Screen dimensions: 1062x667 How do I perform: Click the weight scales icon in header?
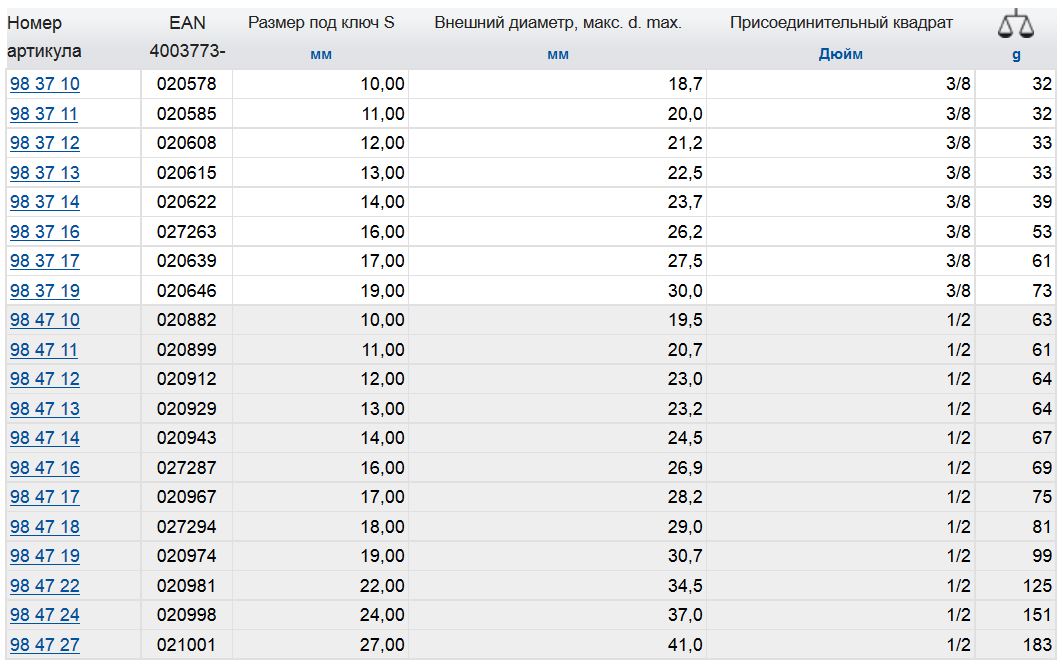pos(1016,24)
